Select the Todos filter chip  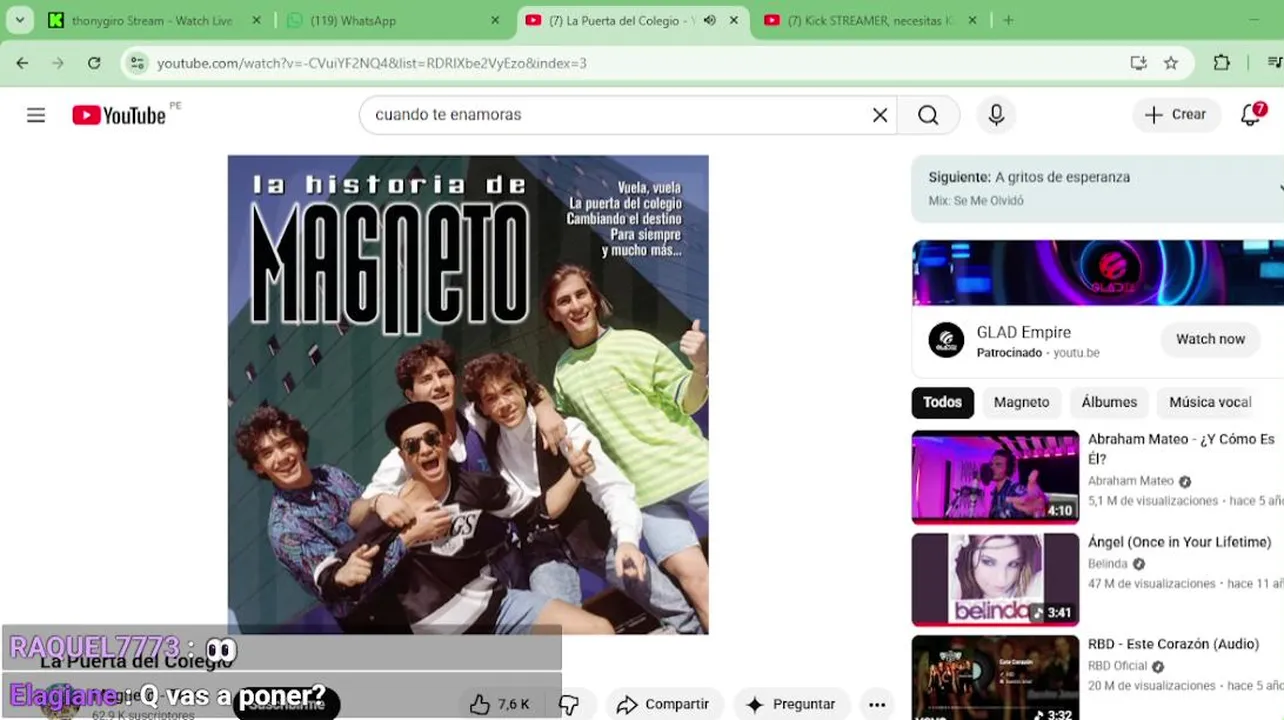pos(942,402)
